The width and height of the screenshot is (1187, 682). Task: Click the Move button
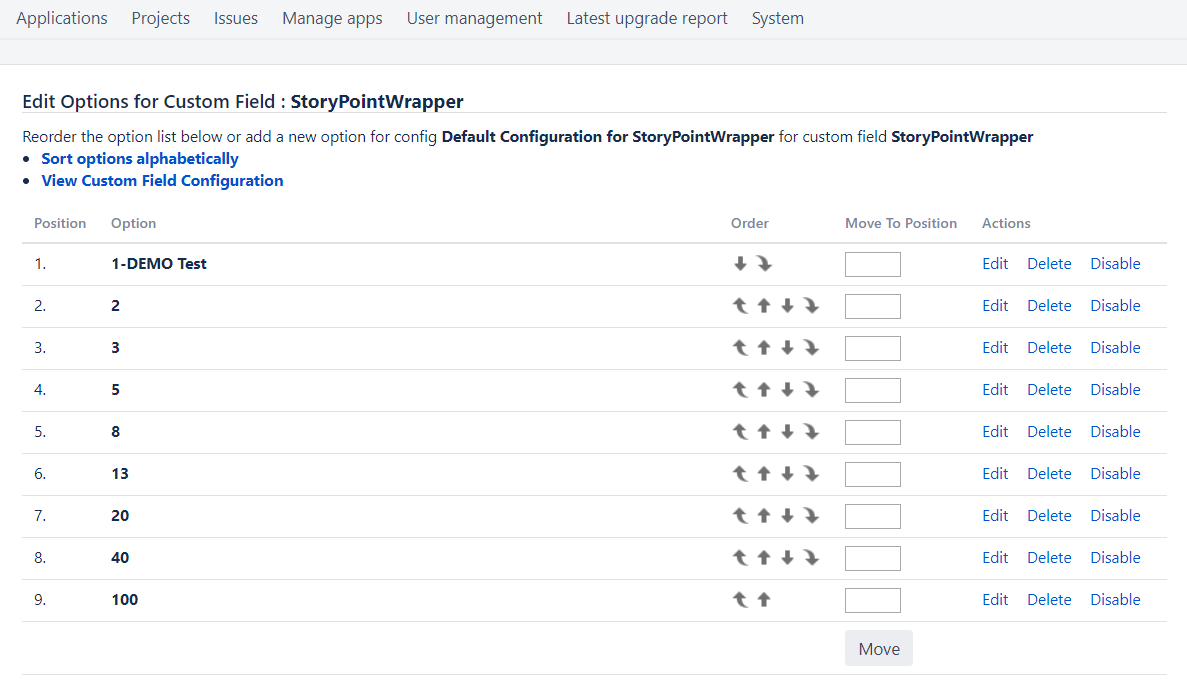pos(878,649)
